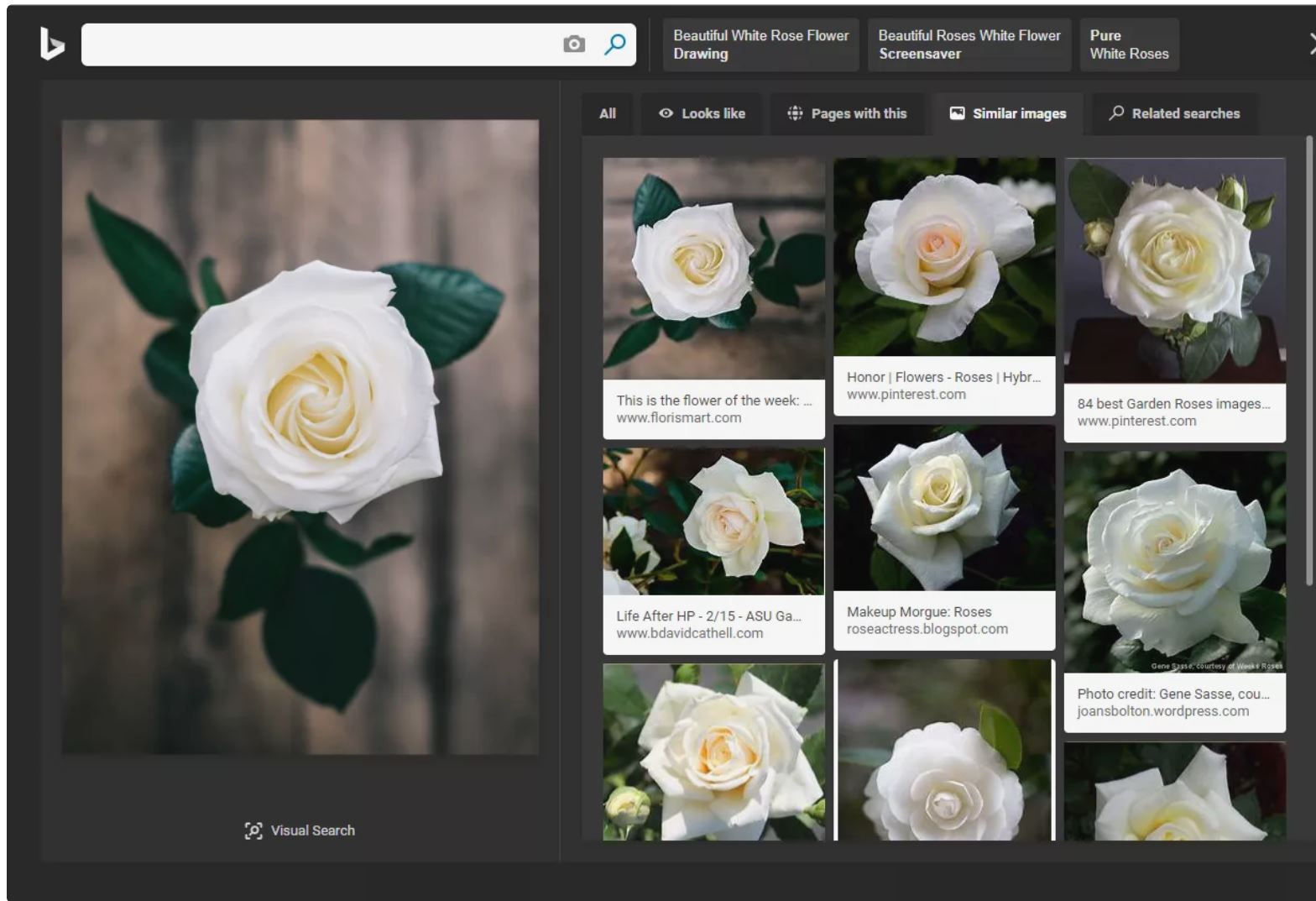Click the Bing logo icon
The image size is (1316, 901).
(52, 44)
